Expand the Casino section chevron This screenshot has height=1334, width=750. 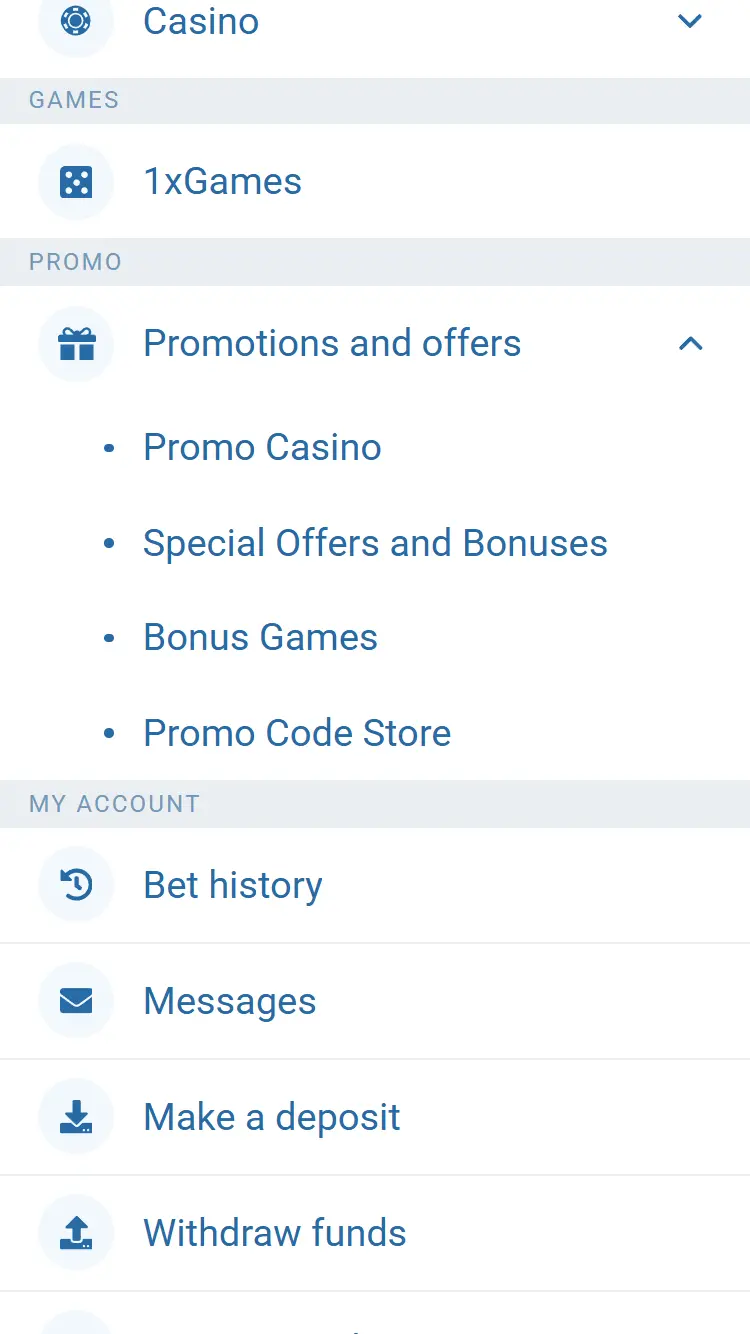(x=690, y=21)
